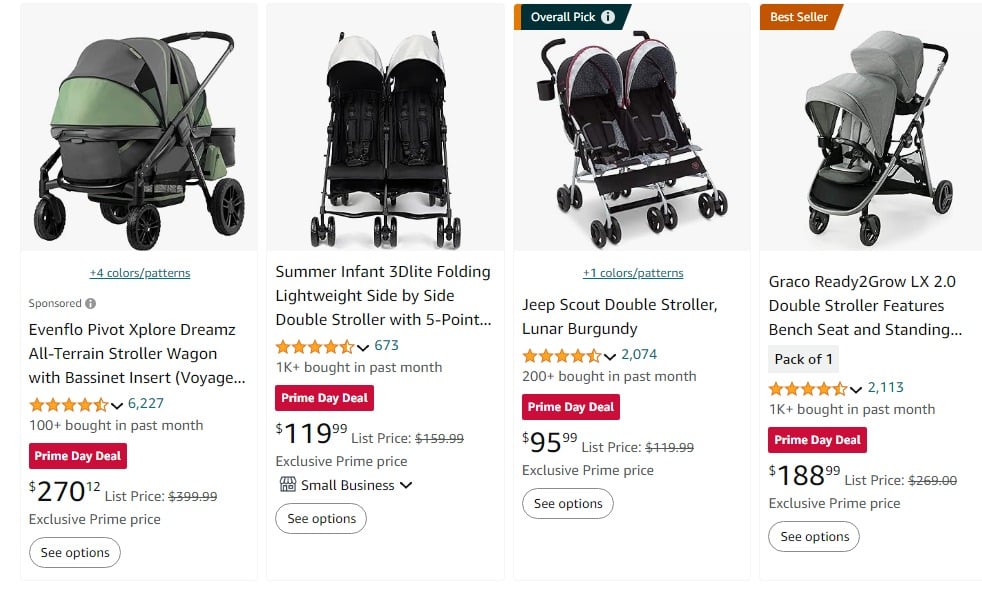Open the +1 colors/patterns link

coord(634,272)
